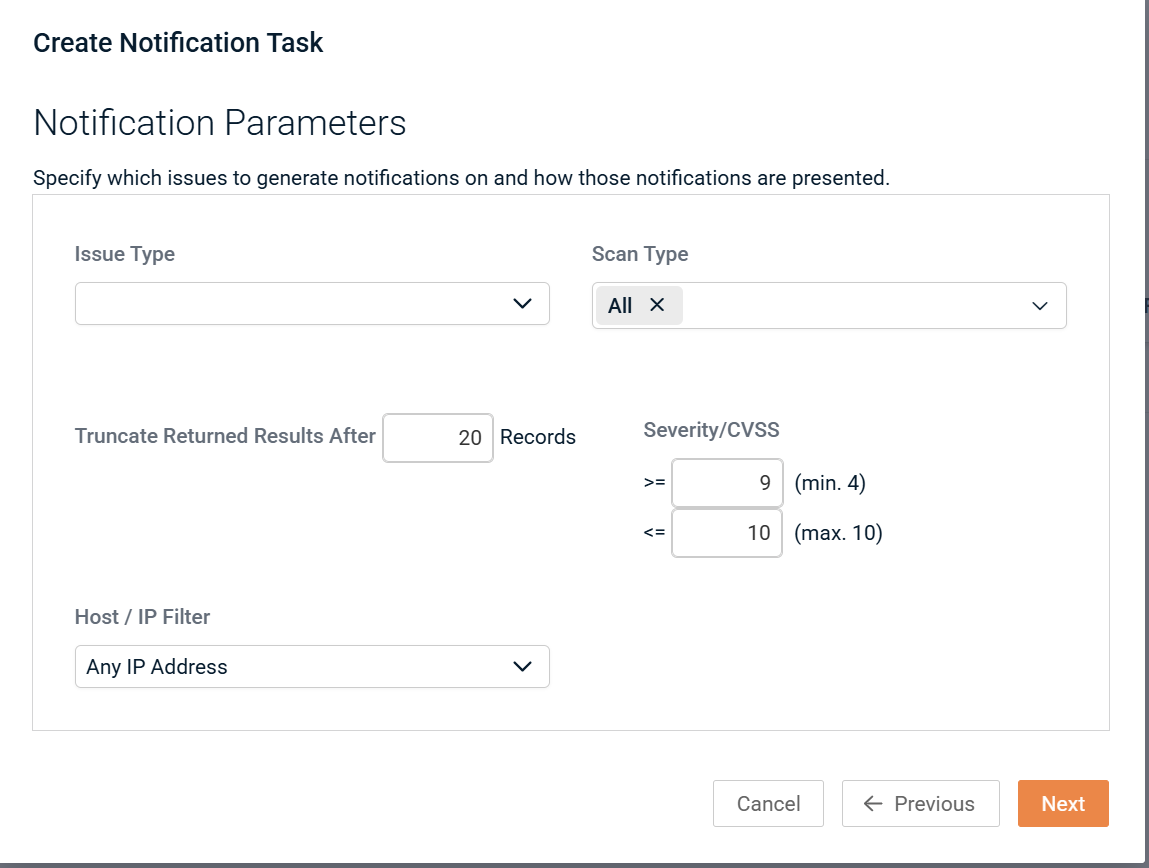Click the "Notification Parameters" heading
Viewport: 1149px width, 868px height.
[220, 123]
